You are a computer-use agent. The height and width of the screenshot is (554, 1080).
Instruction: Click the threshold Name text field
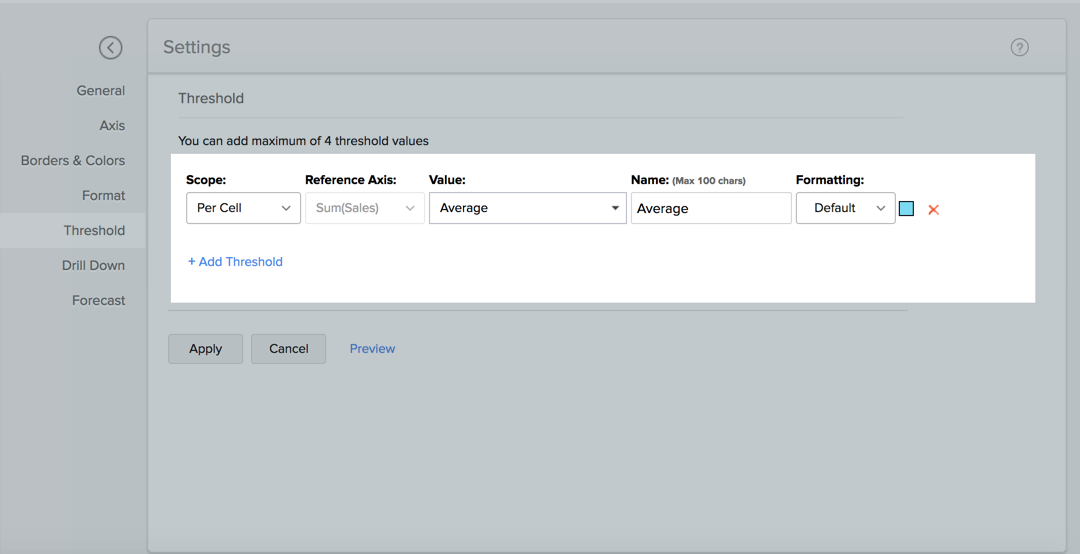[710, 208]
